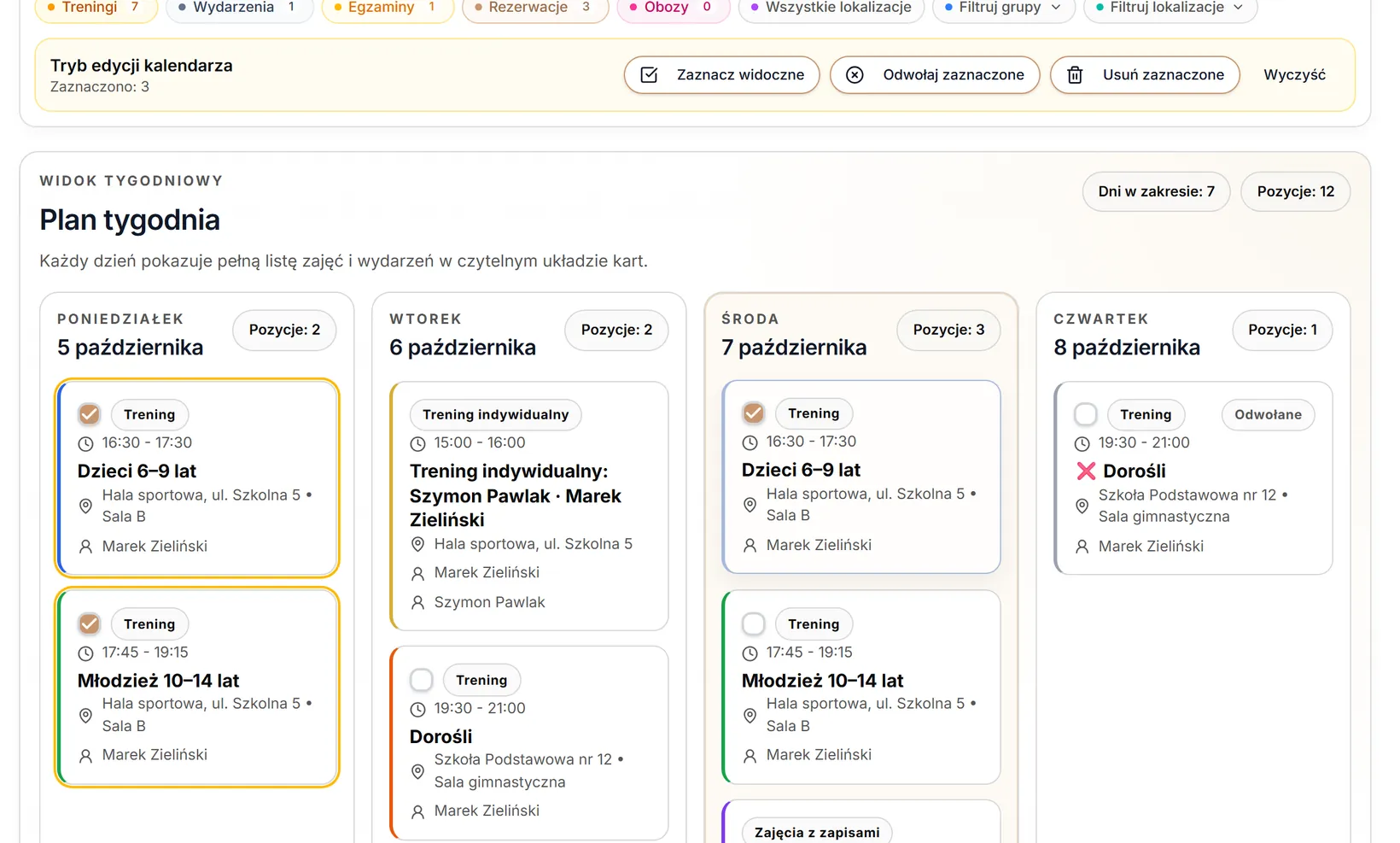Click Wyczyść to clear the selection

pyautogui.click(x=1294, y=75)
